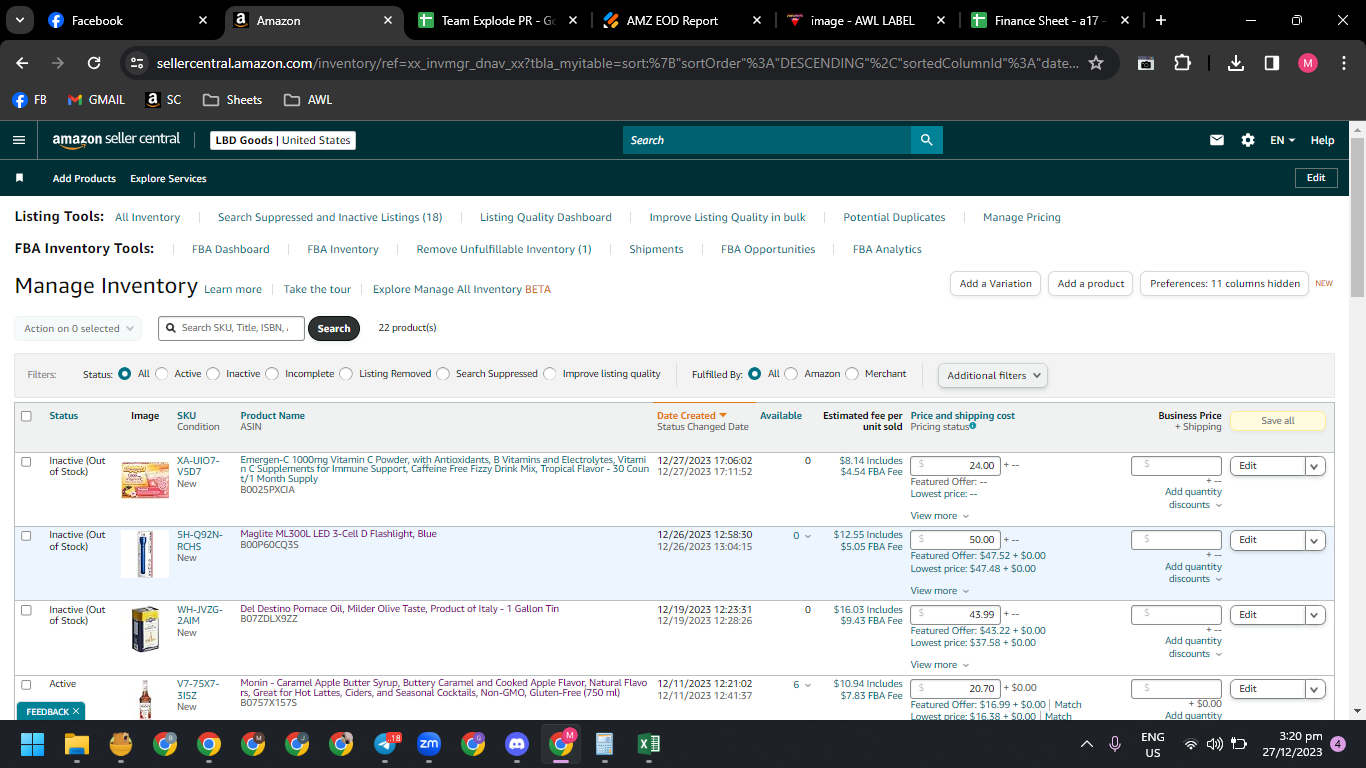
Task: Open browser tab search chevron
Action: [20, 20]
